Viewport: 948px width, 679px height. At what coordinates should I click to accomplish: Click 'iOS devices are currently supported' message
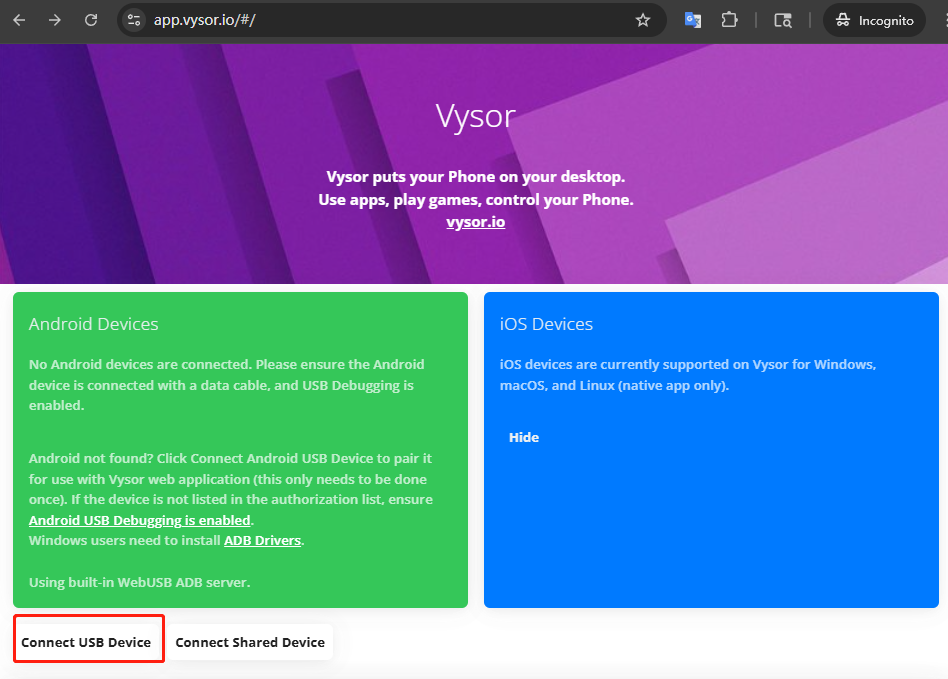(x=688, y=375)
